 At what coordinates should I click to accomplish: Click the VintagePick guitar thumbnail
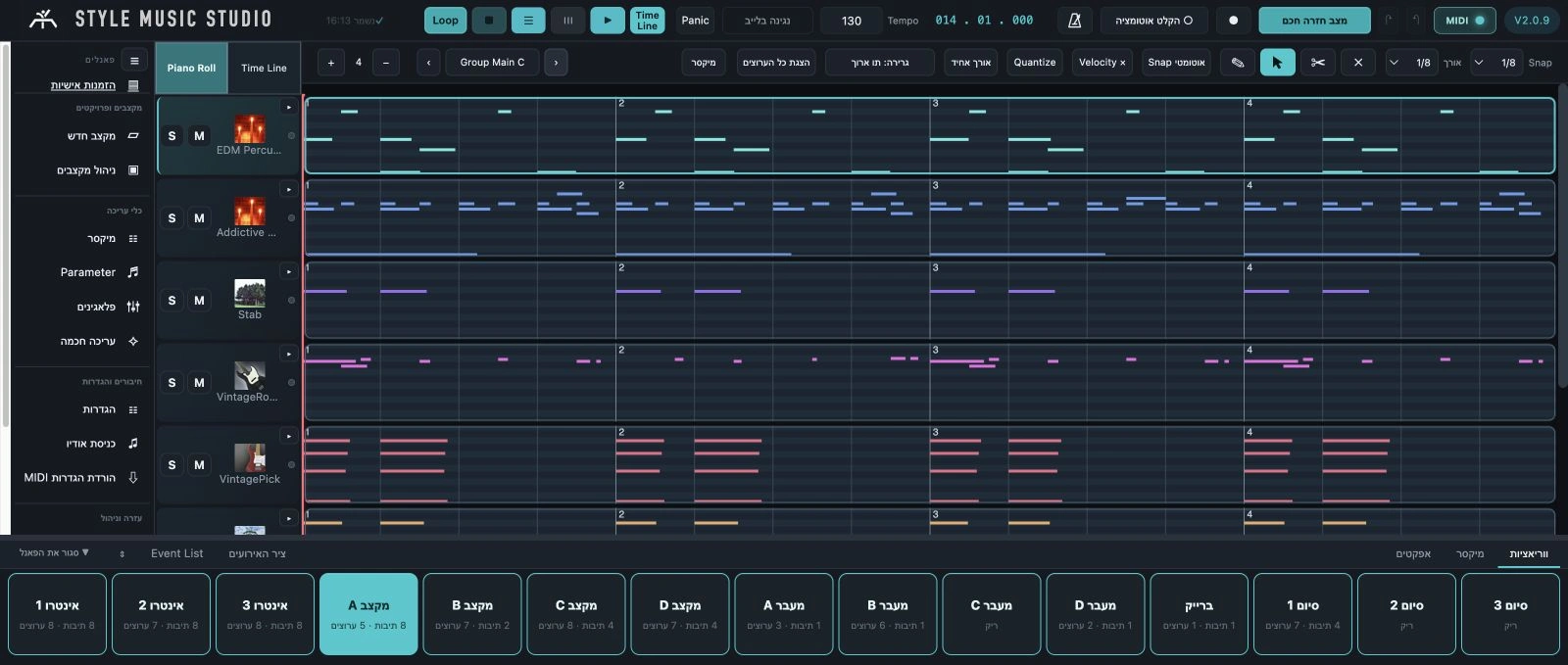(249, 457)
